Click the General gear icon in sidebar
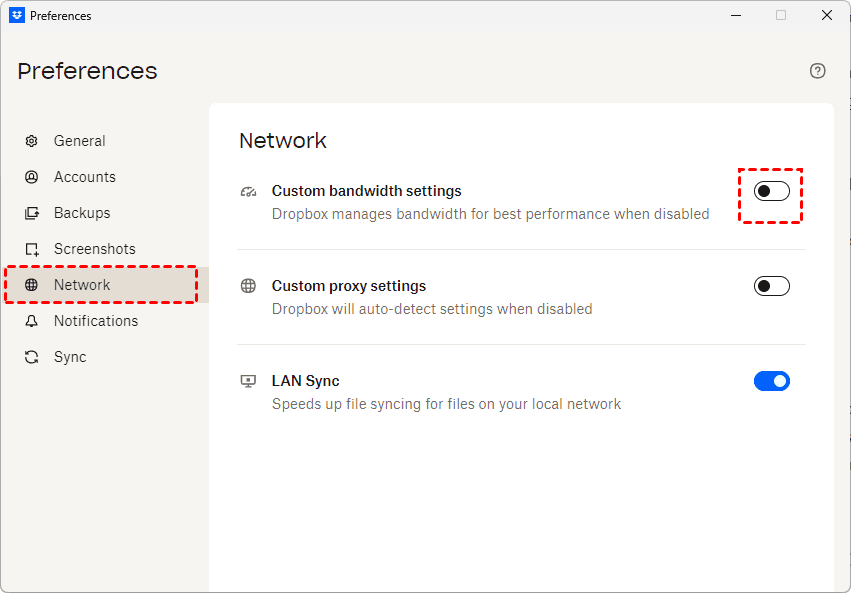 [32, 141]
